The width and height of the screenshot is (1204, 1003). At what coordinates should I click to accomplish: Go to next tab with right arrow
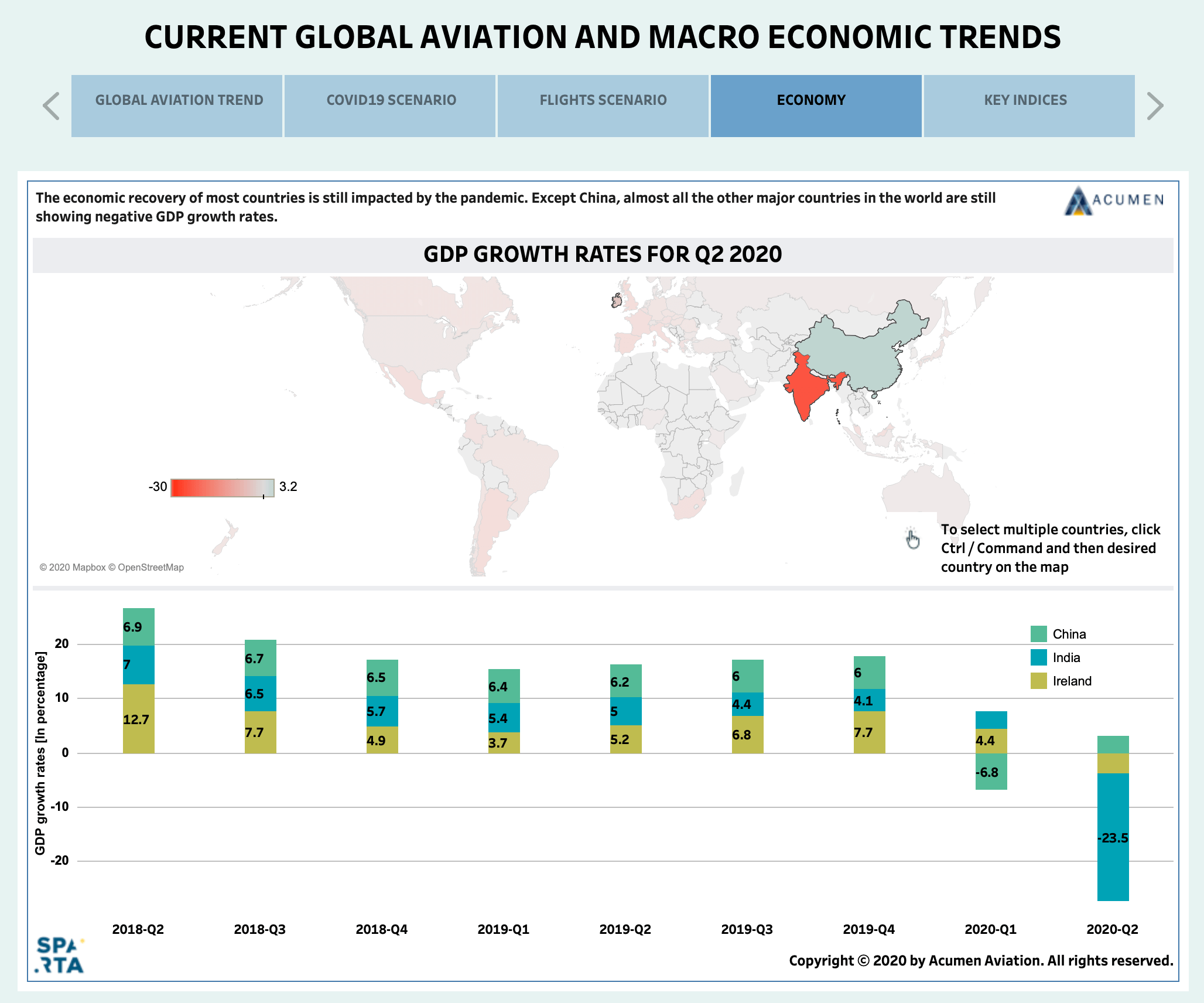pyautogui.click(x=1155, y=106)
